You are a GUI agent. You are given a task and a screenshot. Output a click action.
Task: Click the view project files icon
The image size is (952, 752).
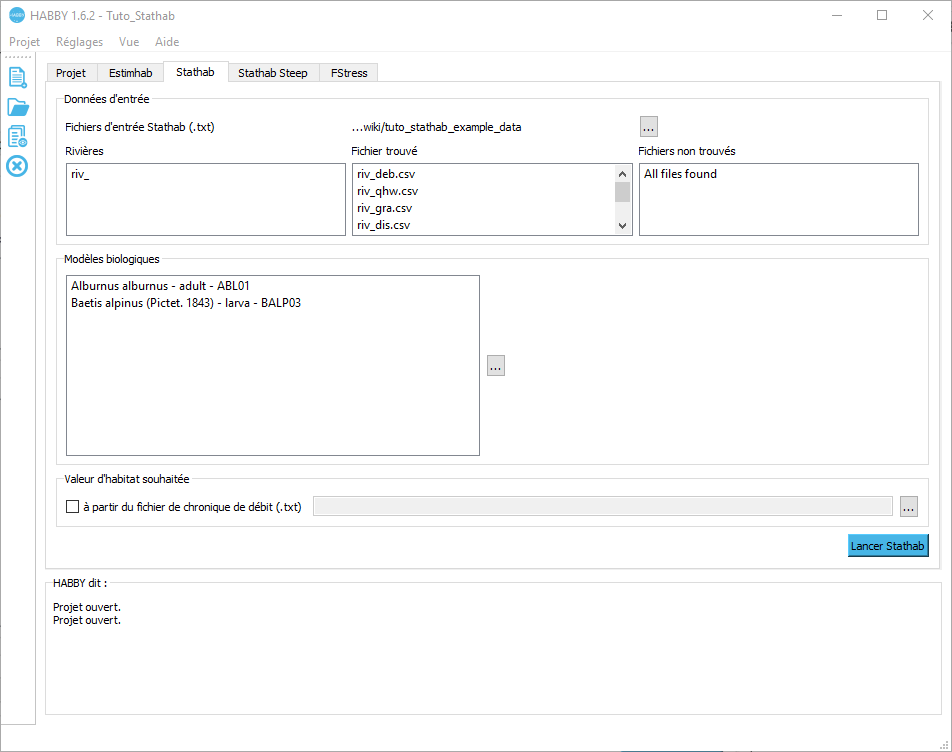[17, 136]
